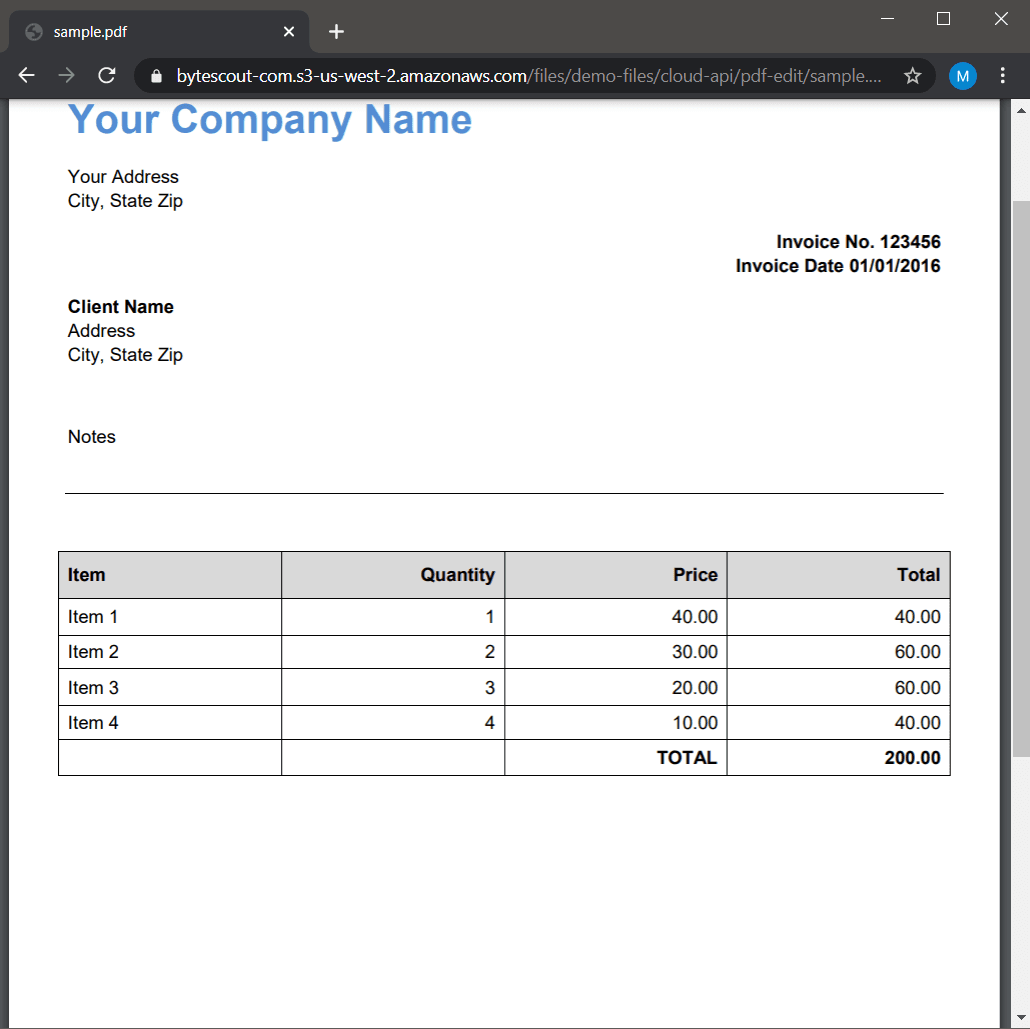Viewport: 1030px width, 1029px height.
Task: Open the Chrome profile avatar M
Action: (962, 75)
